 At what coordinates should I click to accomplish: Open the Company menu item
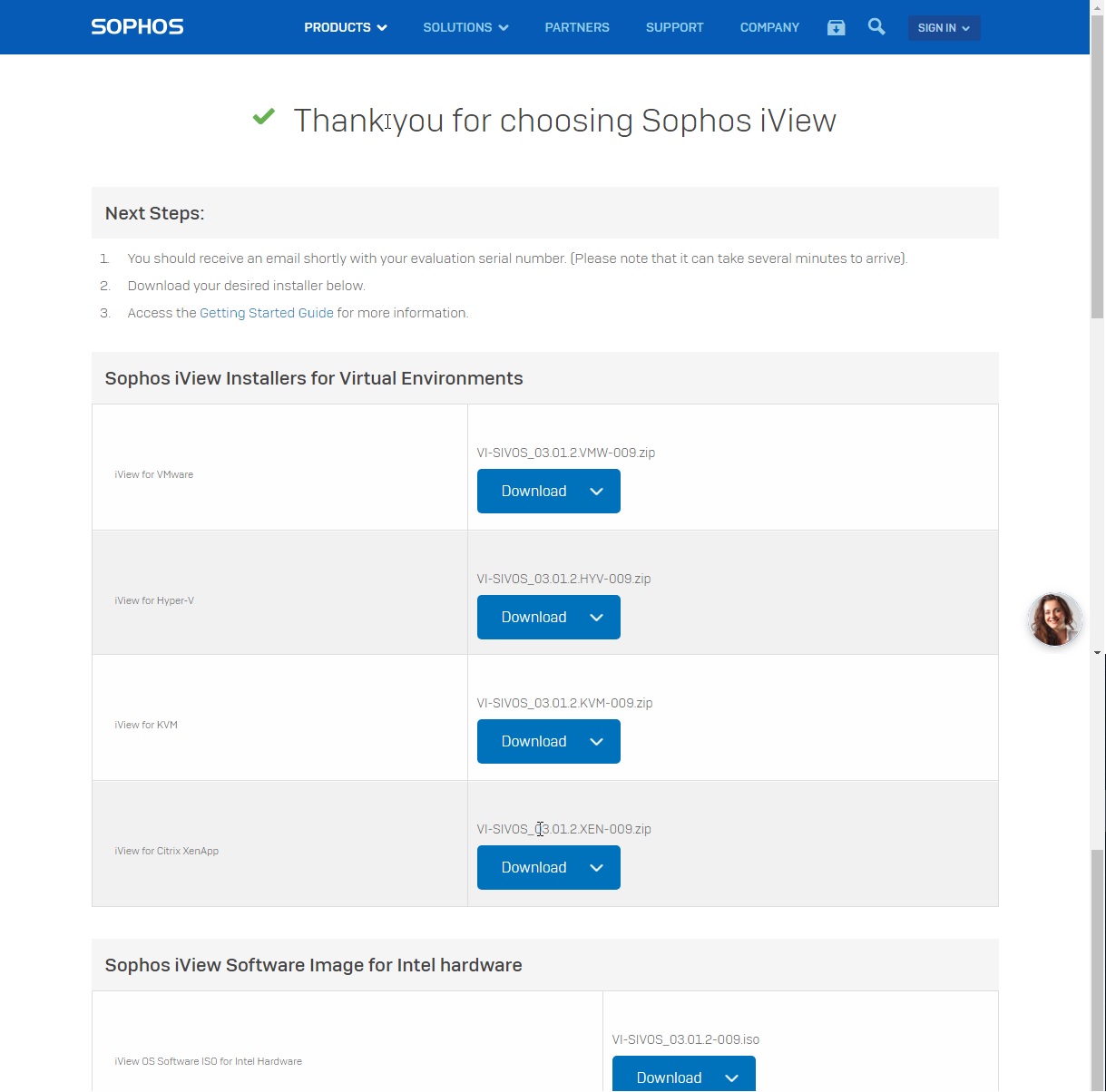pos(769,28)
